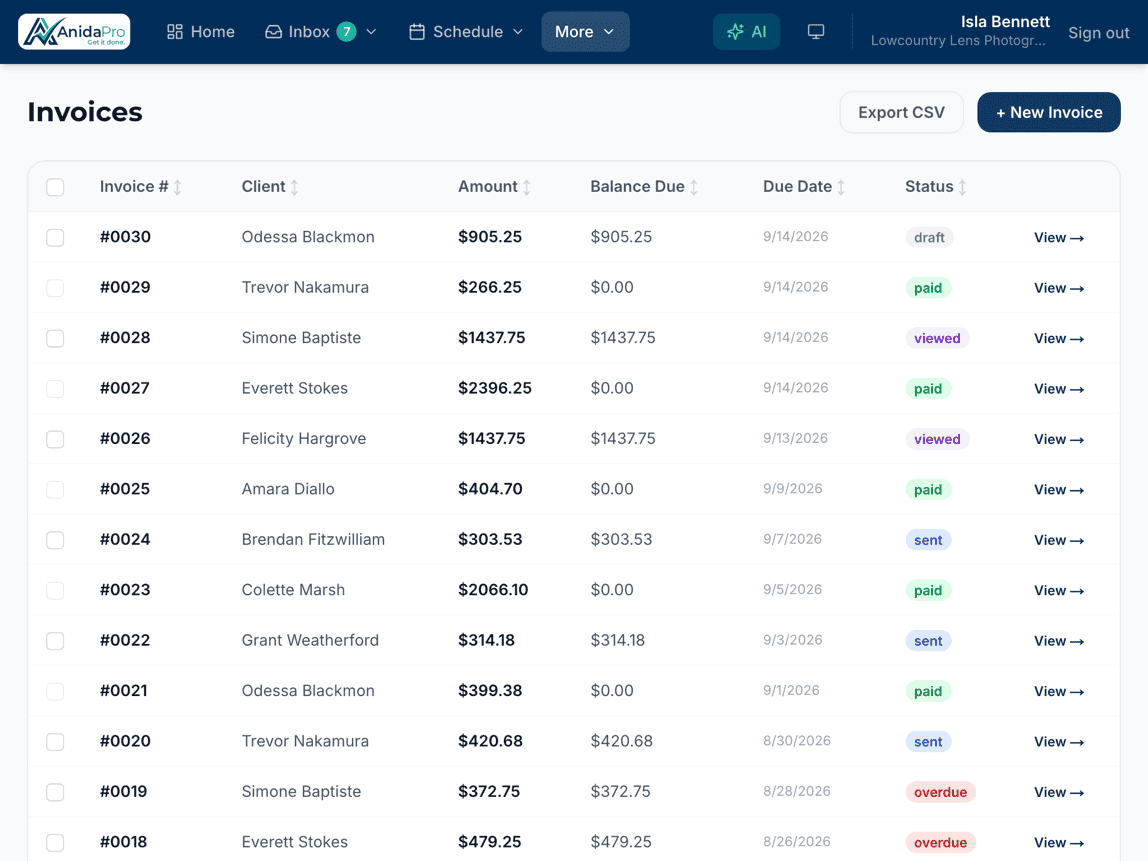Image resolution: width=1148 pixels, height=861 pixels.
Task: Click invoice number #0023
Action: [x=125, y=590]
